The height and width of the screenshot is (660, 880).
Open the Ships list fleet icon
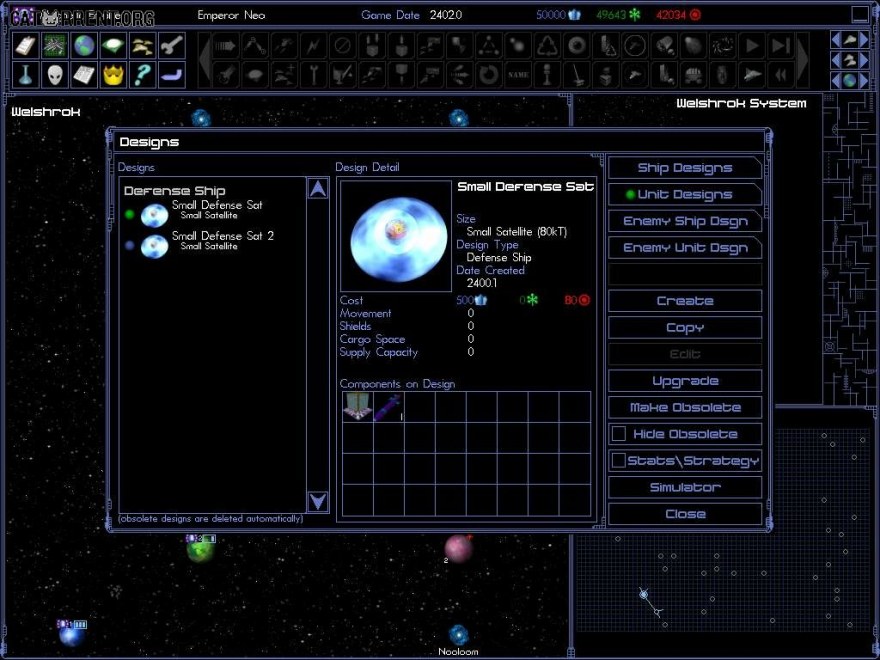(142, 45)
